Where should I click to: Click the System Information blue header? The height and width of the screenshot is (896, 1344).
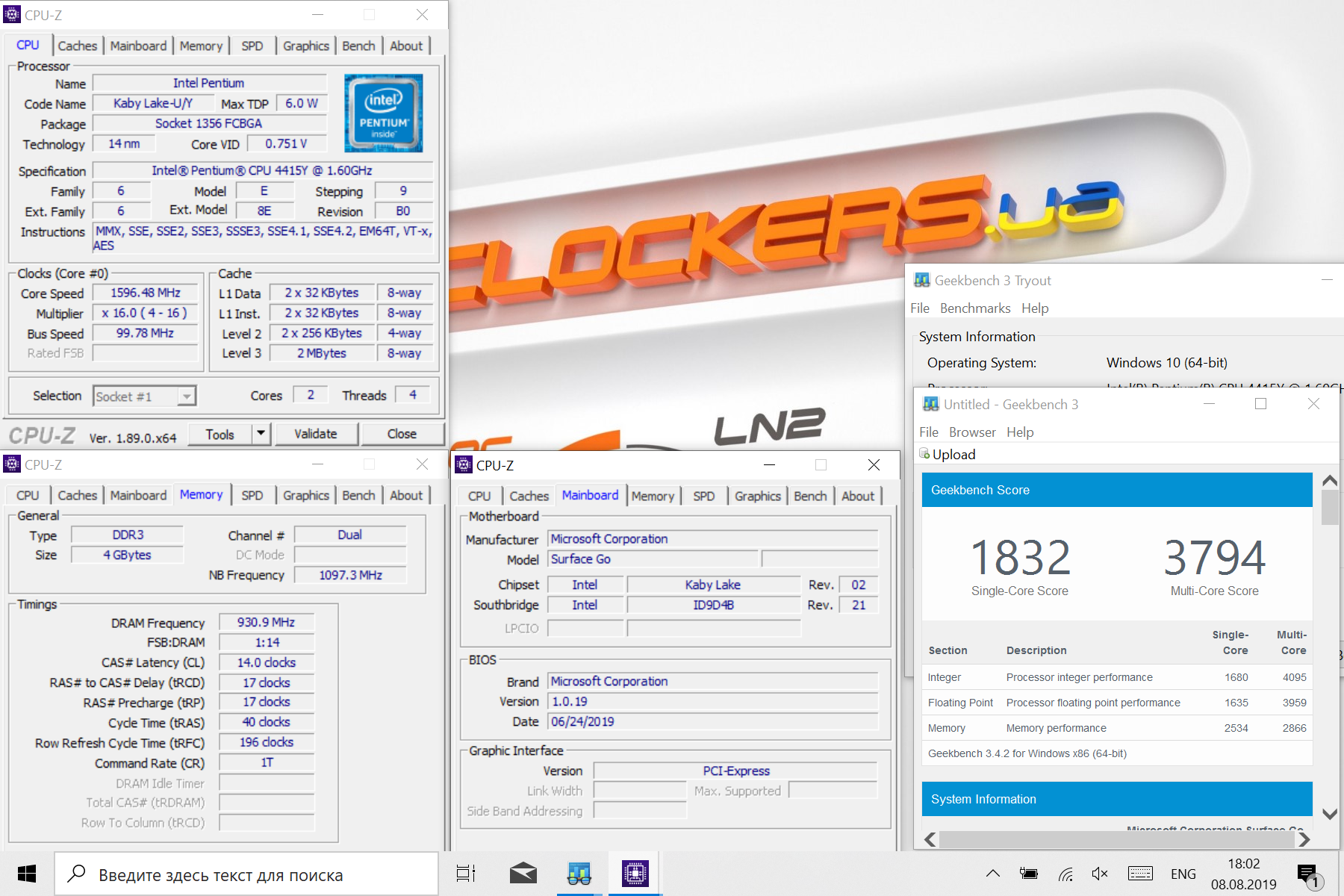click(1117, 799)
